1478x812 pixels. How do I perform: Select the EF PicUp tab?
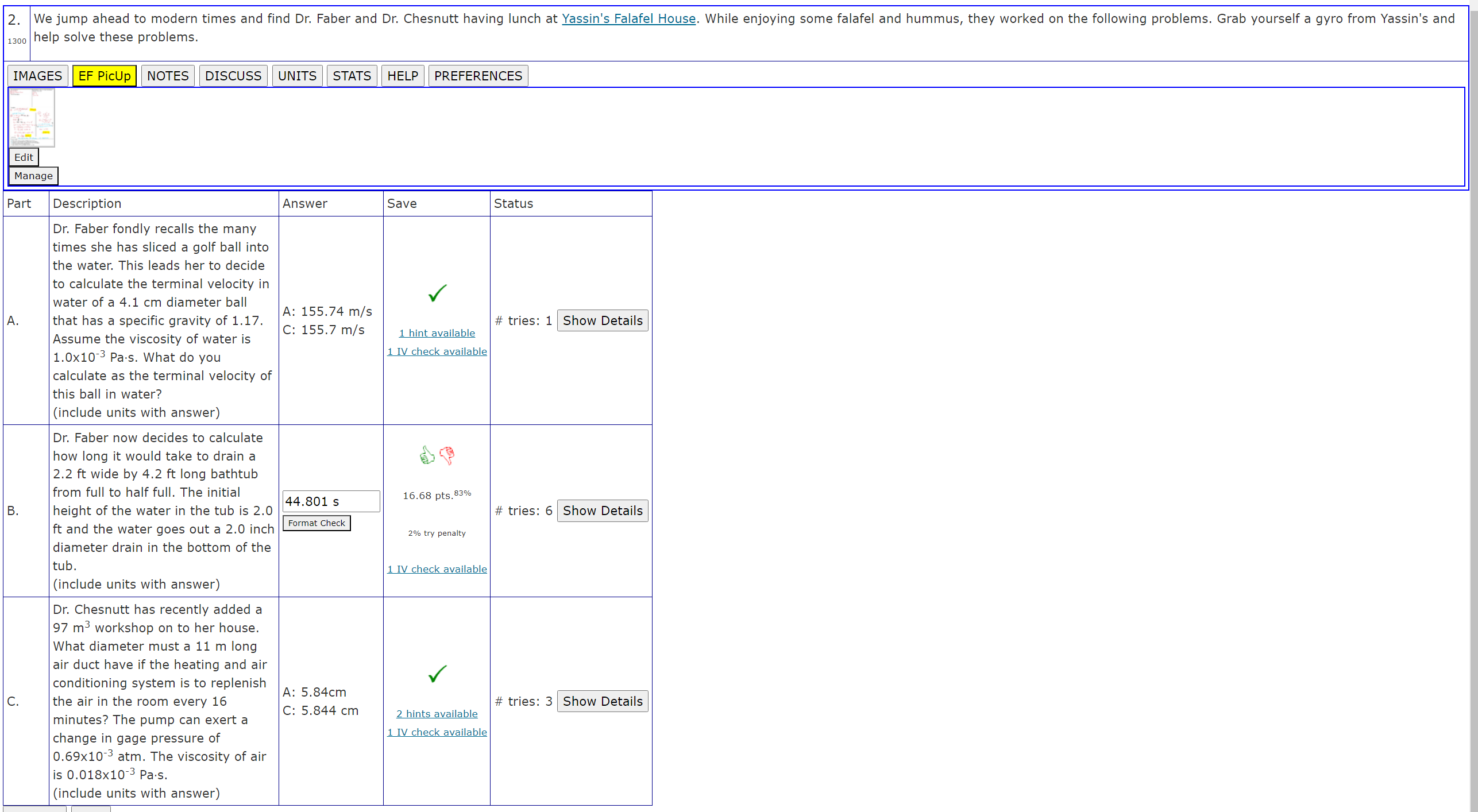[105, 76]
